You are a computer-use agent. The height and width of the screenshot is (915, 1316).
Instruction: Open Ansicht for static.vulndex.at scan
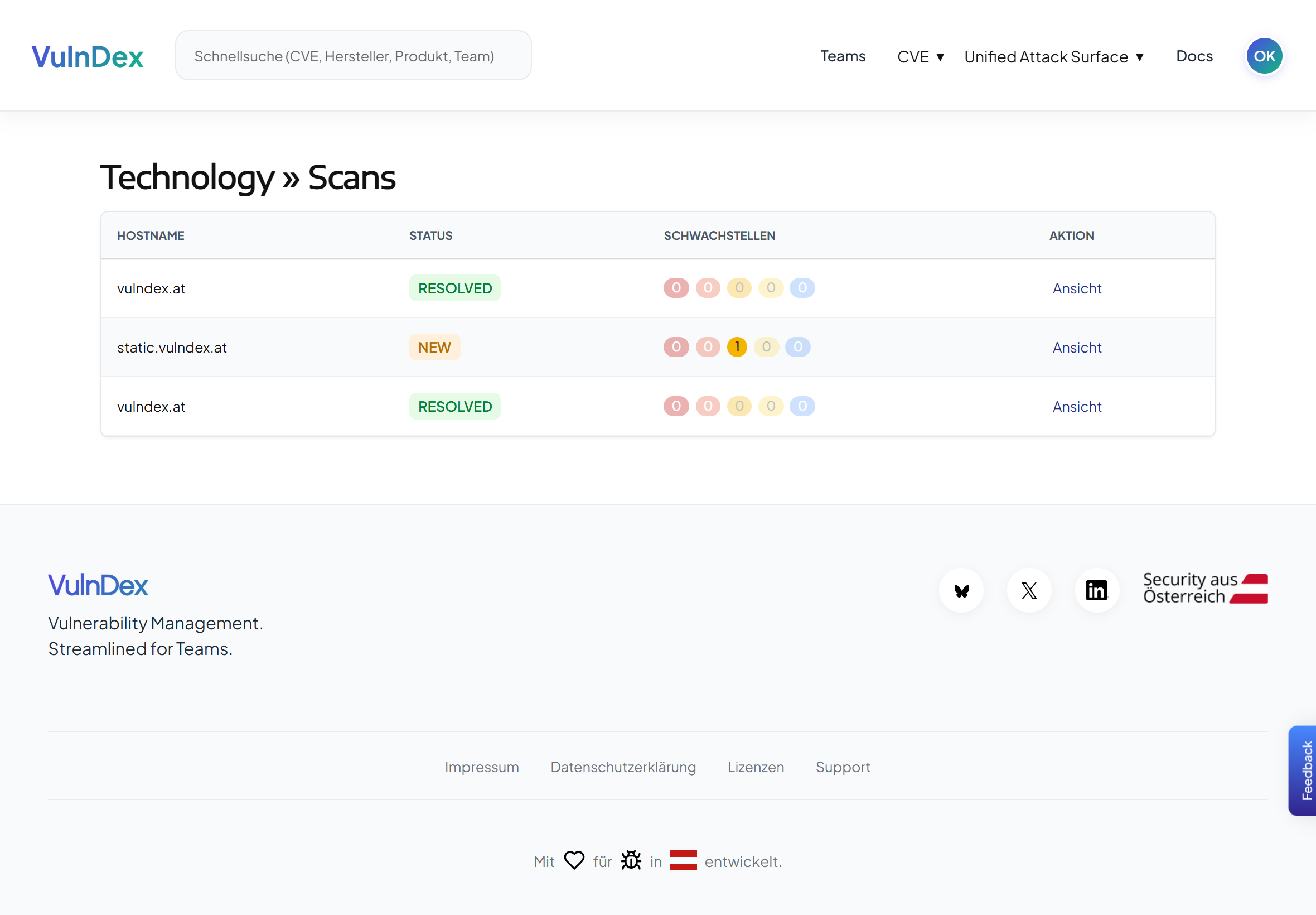coord(1076,347)
